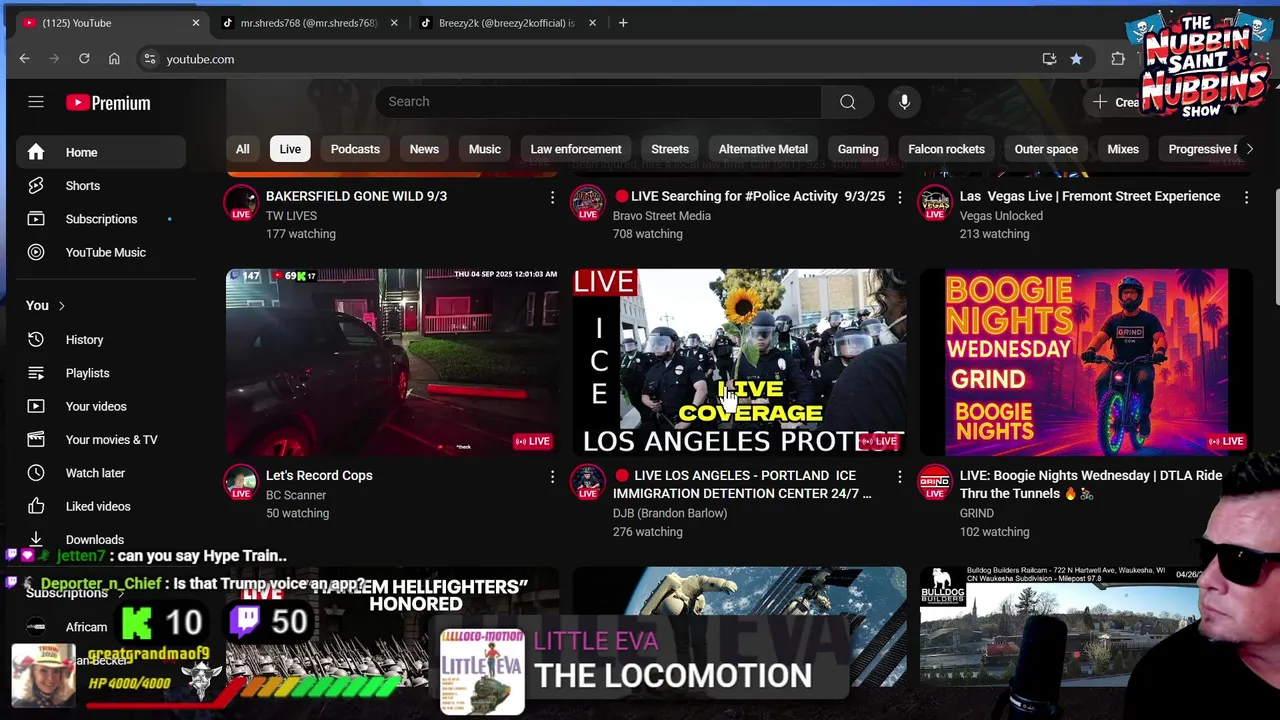Open BAKERSFIELD GONE WILD 9/3 title
1280x720 pixels.
click(356, 197)
